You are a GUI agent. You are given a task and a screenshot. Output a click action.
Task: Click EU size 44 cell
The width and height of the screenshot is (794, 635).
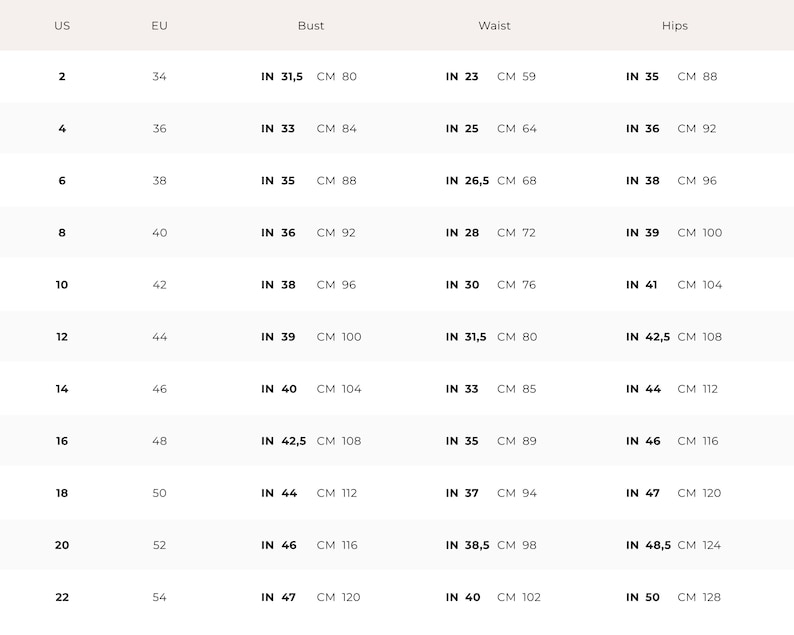pos(159,337)
